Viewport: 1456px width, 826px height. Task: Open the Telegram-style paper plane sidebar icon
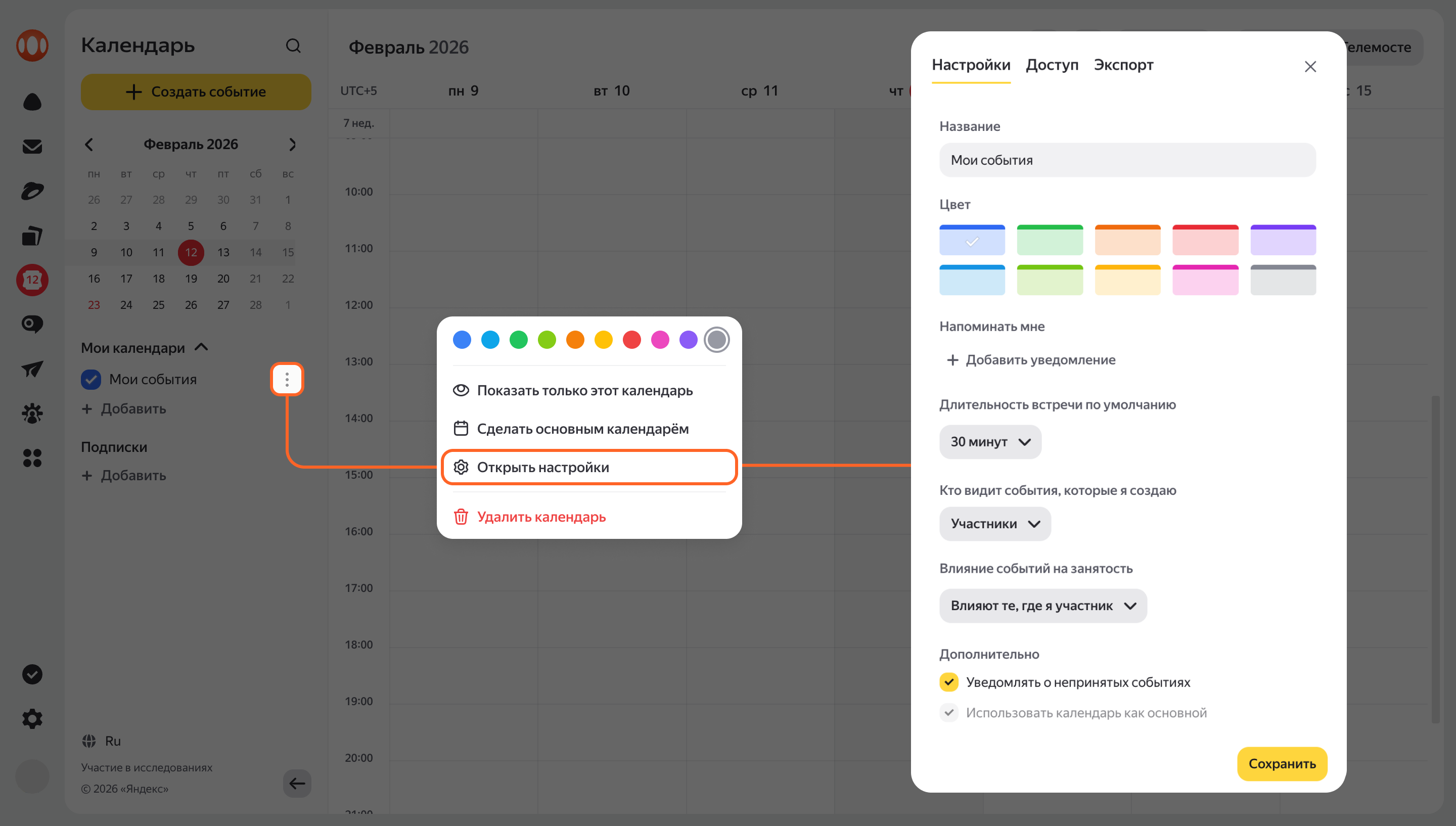tap(32, 369)
